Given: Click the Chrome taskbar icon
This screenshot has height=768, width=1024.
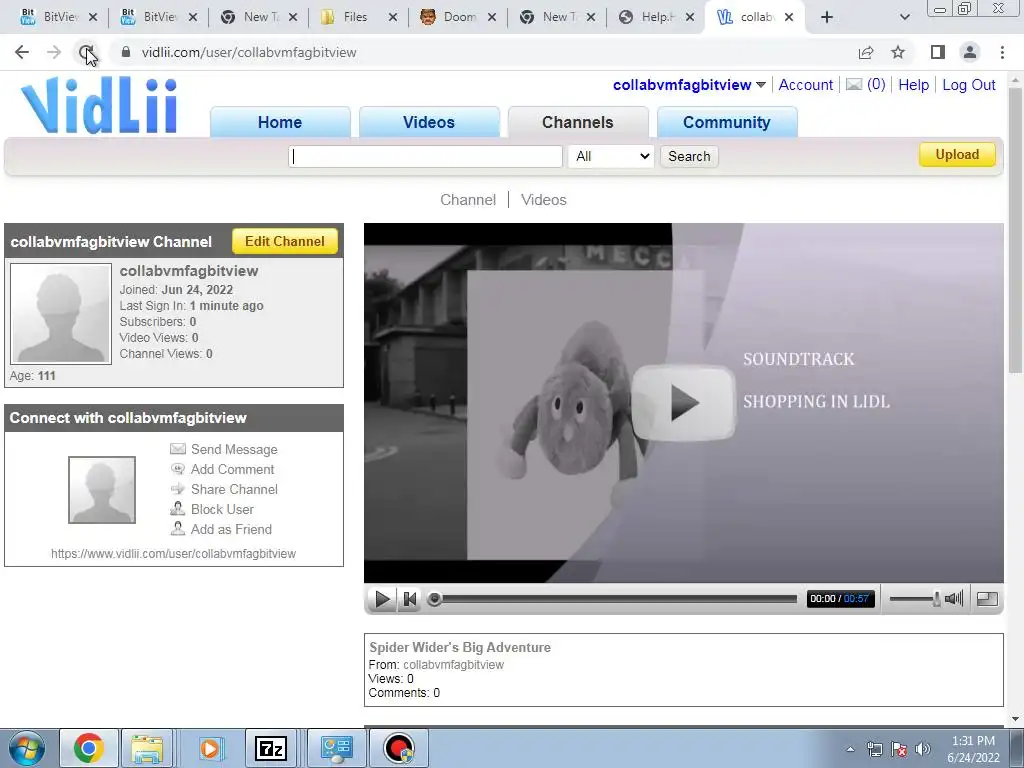Looking at the screenshot, I should [89, 748].
